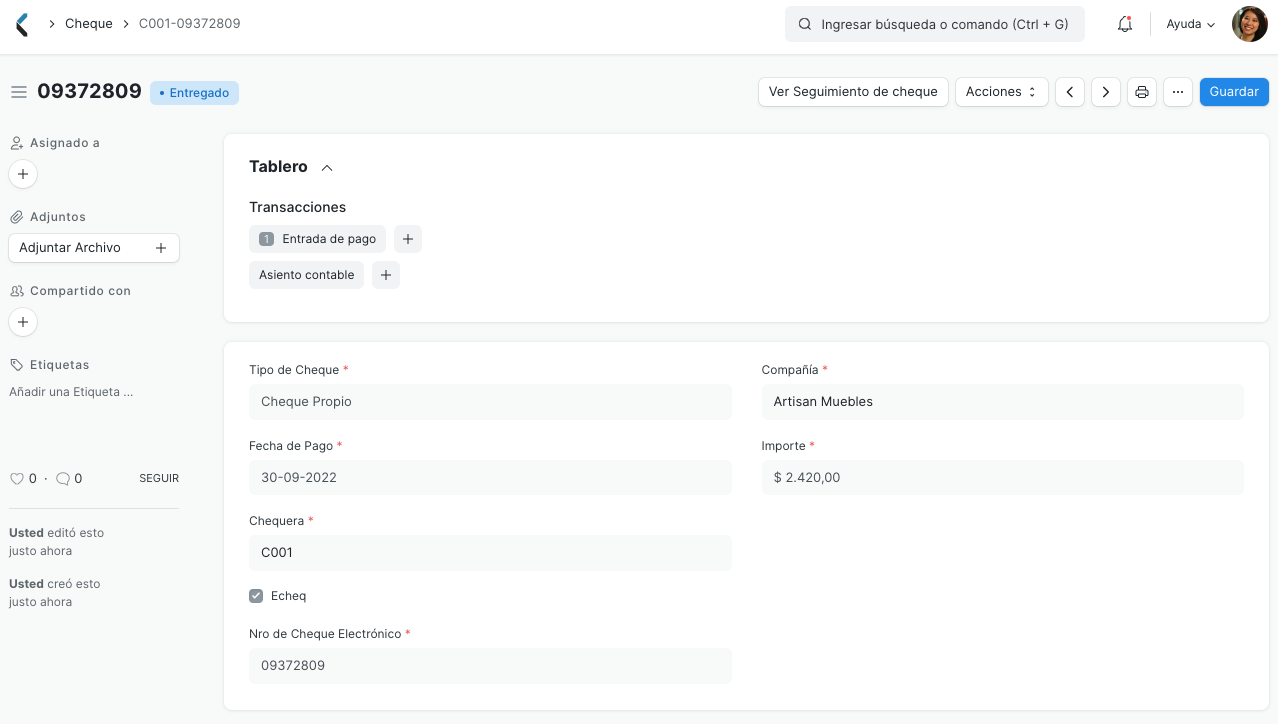This screenshot has width=1278, height=724.
Task: Go to previous cheque record
Action: (x=1070, y=92)
